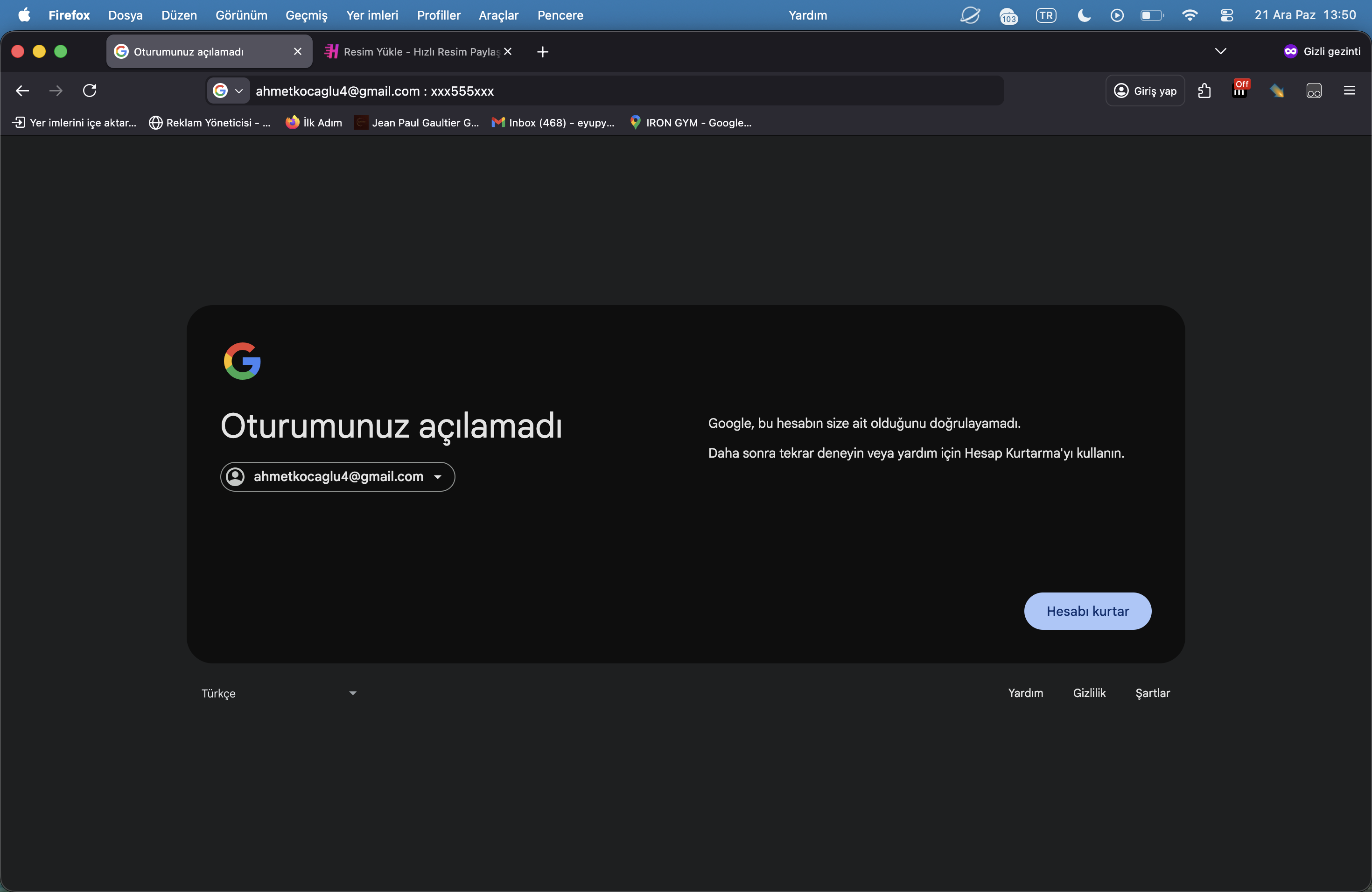Select the 'Oturumunuz açılamadı' tab

pos(209,51)
